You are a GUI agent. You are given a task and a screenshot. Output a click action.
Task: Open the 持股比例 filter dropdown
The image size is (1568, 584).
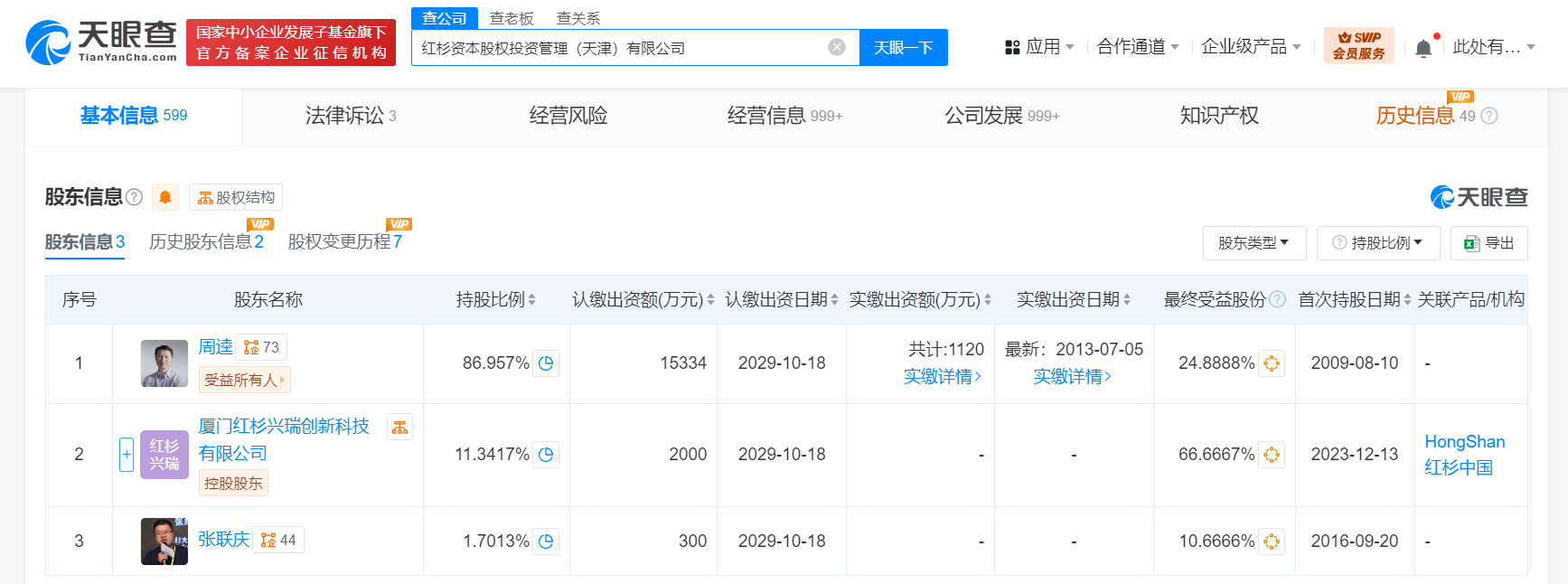click(1378, 243)
